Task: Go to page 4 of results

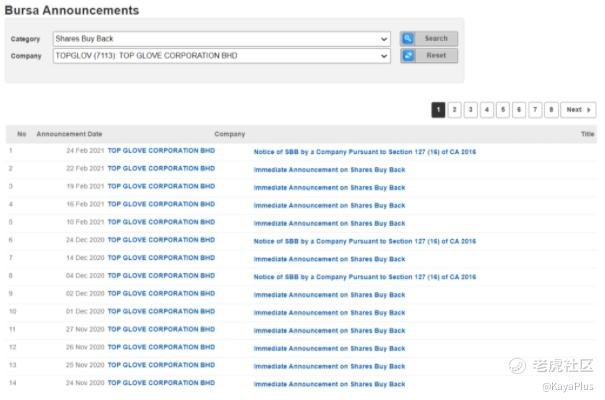Action: click(487, 110)
